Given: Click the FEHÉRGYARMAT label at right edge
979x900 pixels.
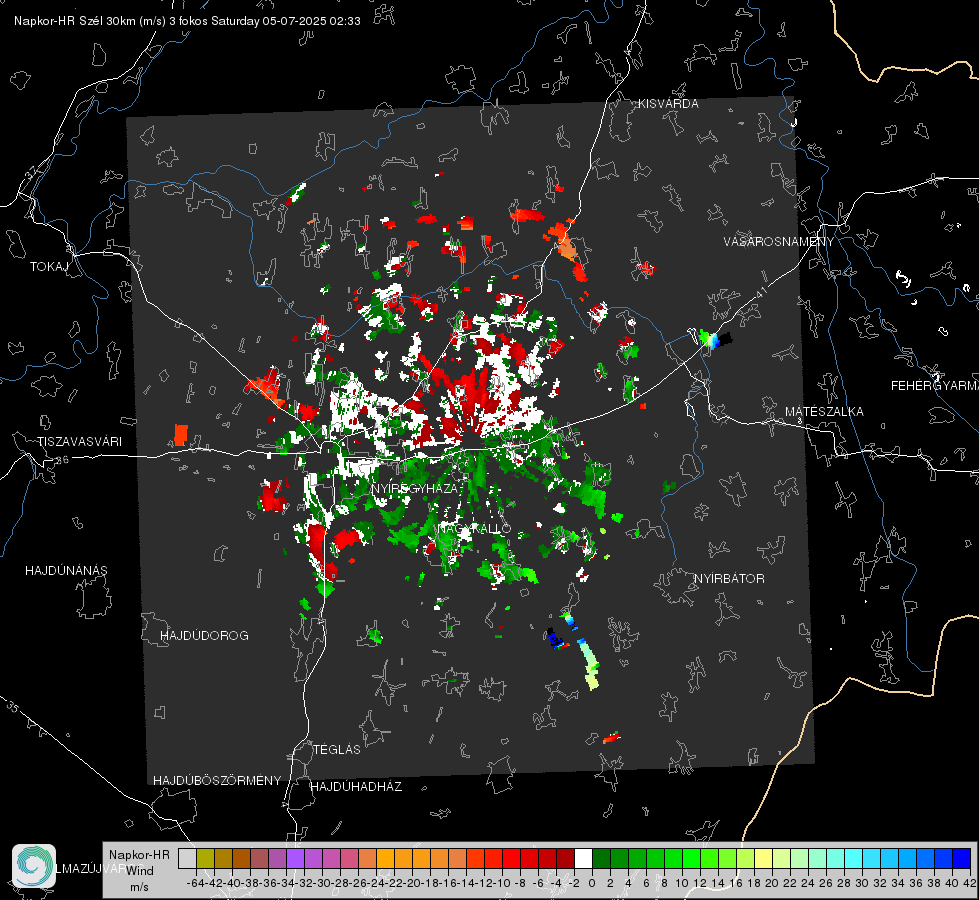Looking at the screenshot, I should (934, 386).
